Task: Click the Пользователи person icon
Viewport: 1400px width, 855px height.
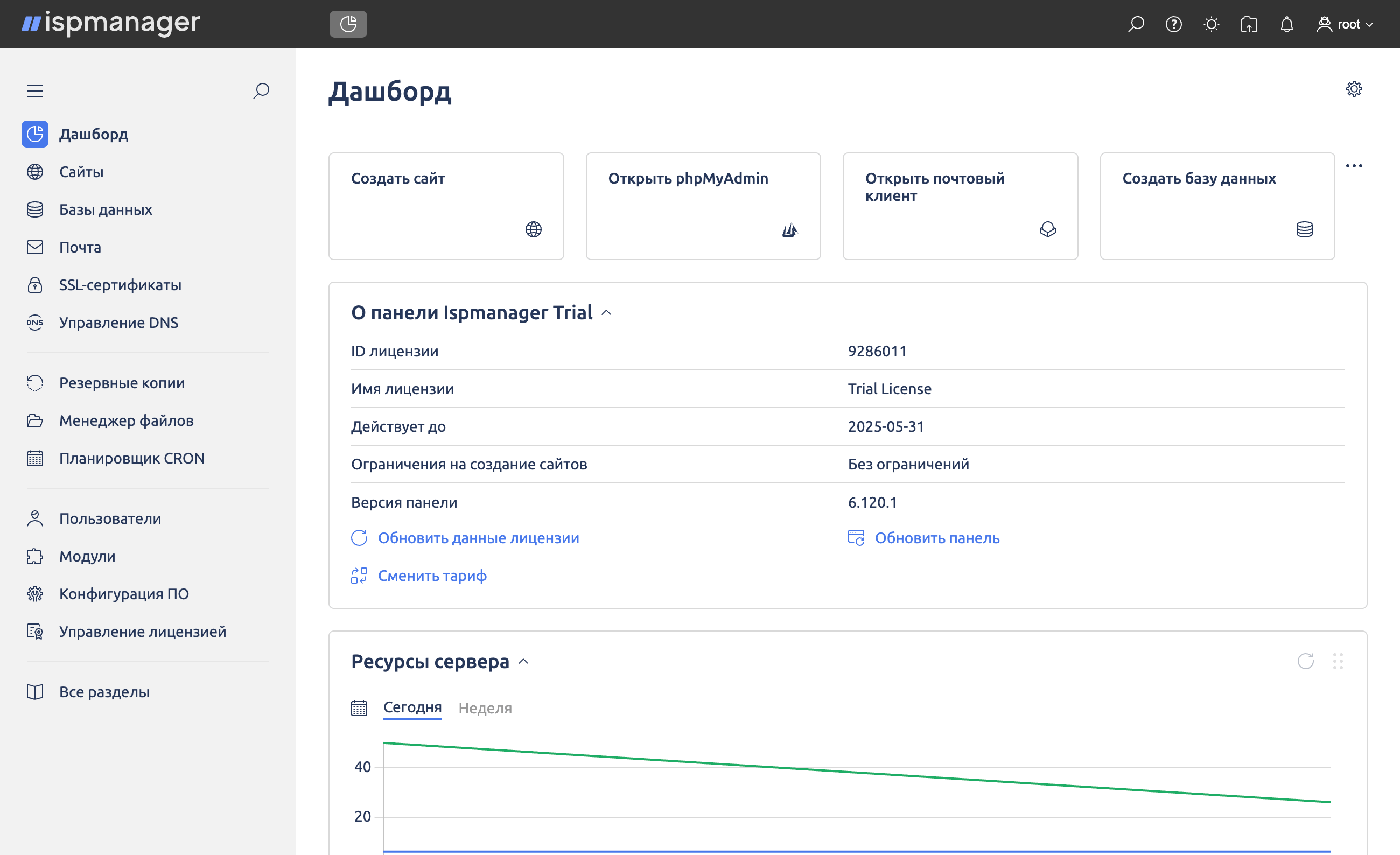Action: point(34,518)
